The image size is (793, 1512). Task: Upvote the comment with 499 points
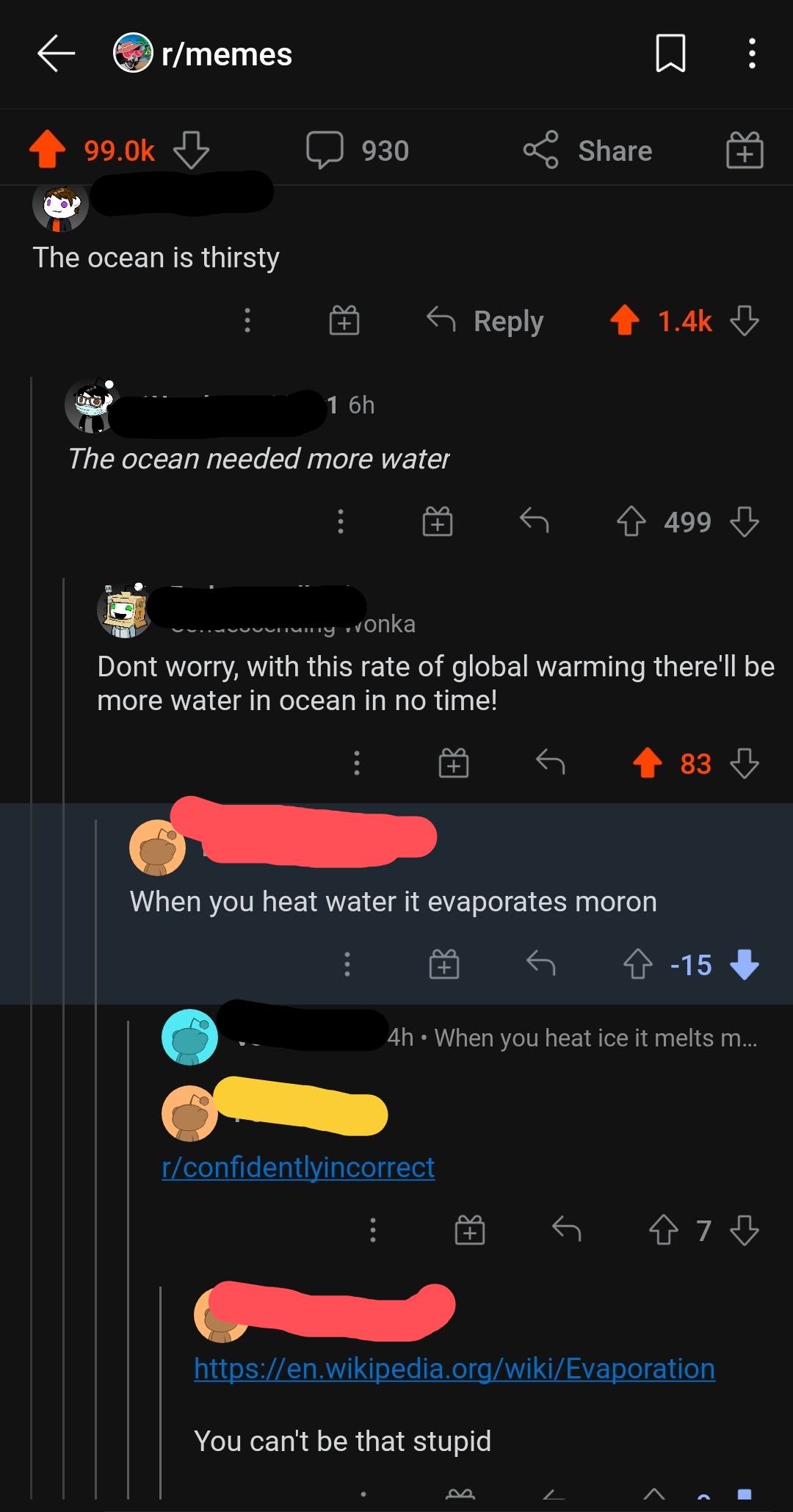point(631,522)
